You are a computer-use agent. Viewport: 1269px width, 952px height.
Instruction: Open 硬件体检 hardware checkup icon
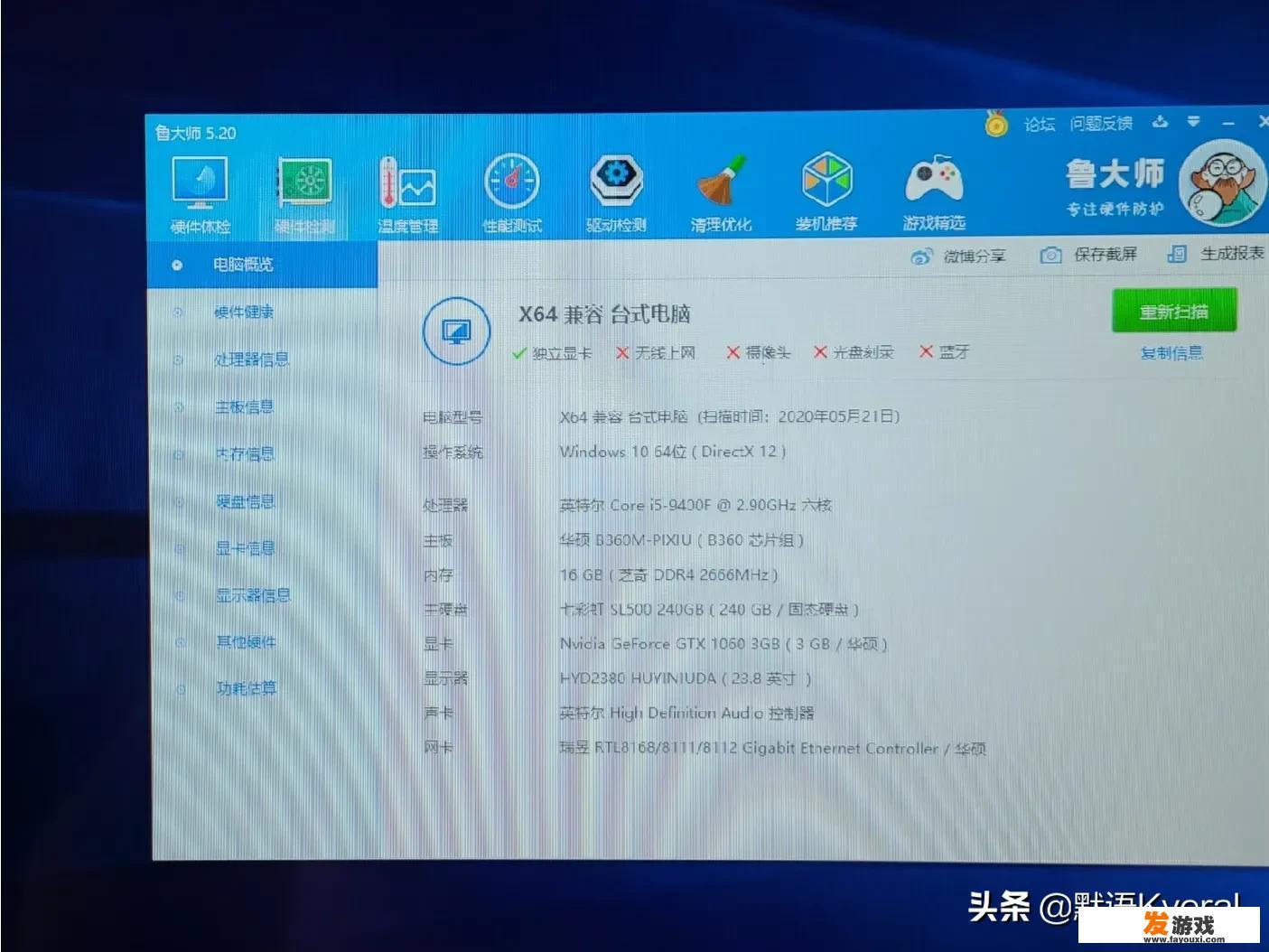point(201,195)
